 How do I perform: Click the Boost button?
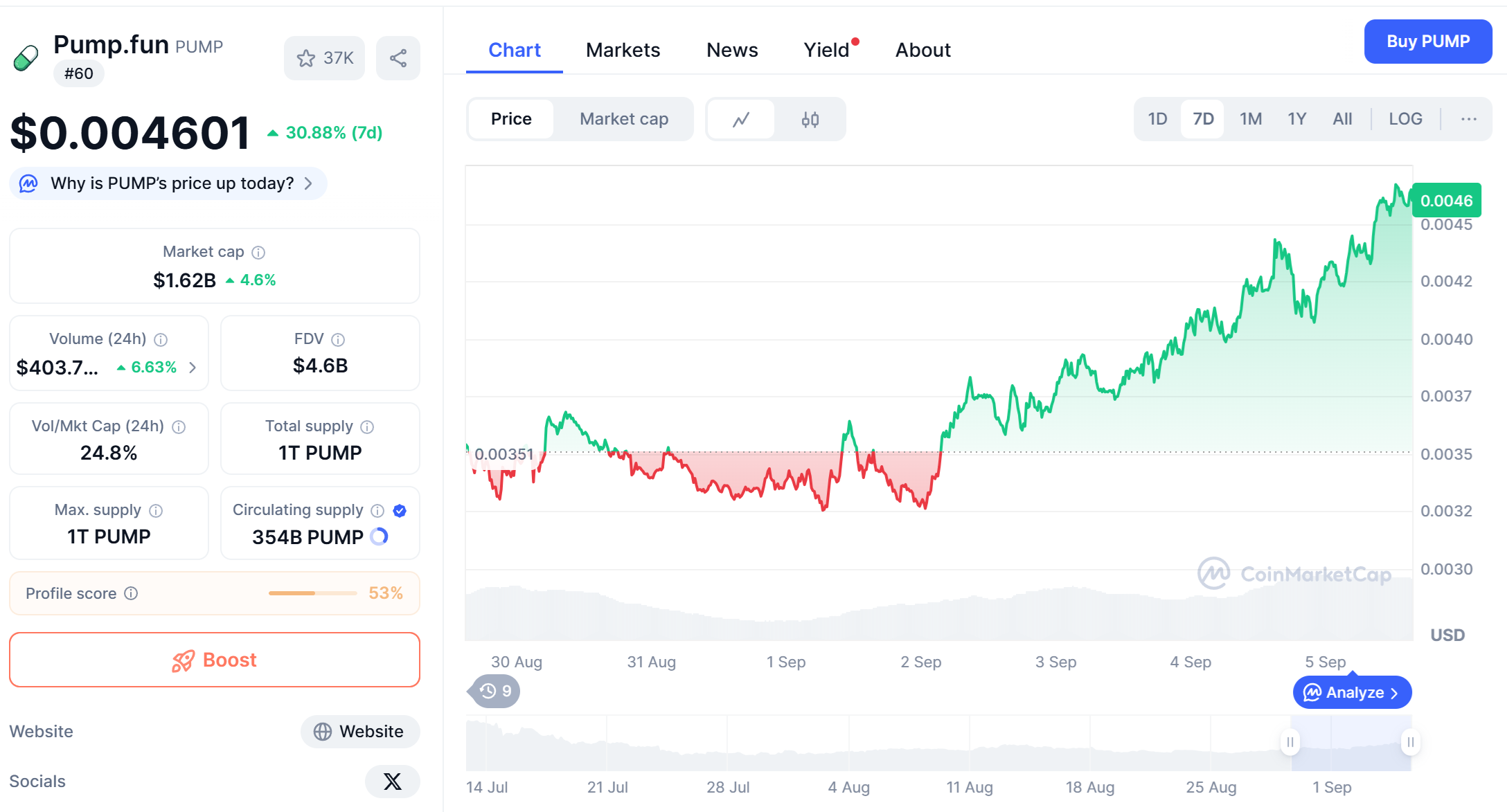pyautogui.click(x=215, y=660)
